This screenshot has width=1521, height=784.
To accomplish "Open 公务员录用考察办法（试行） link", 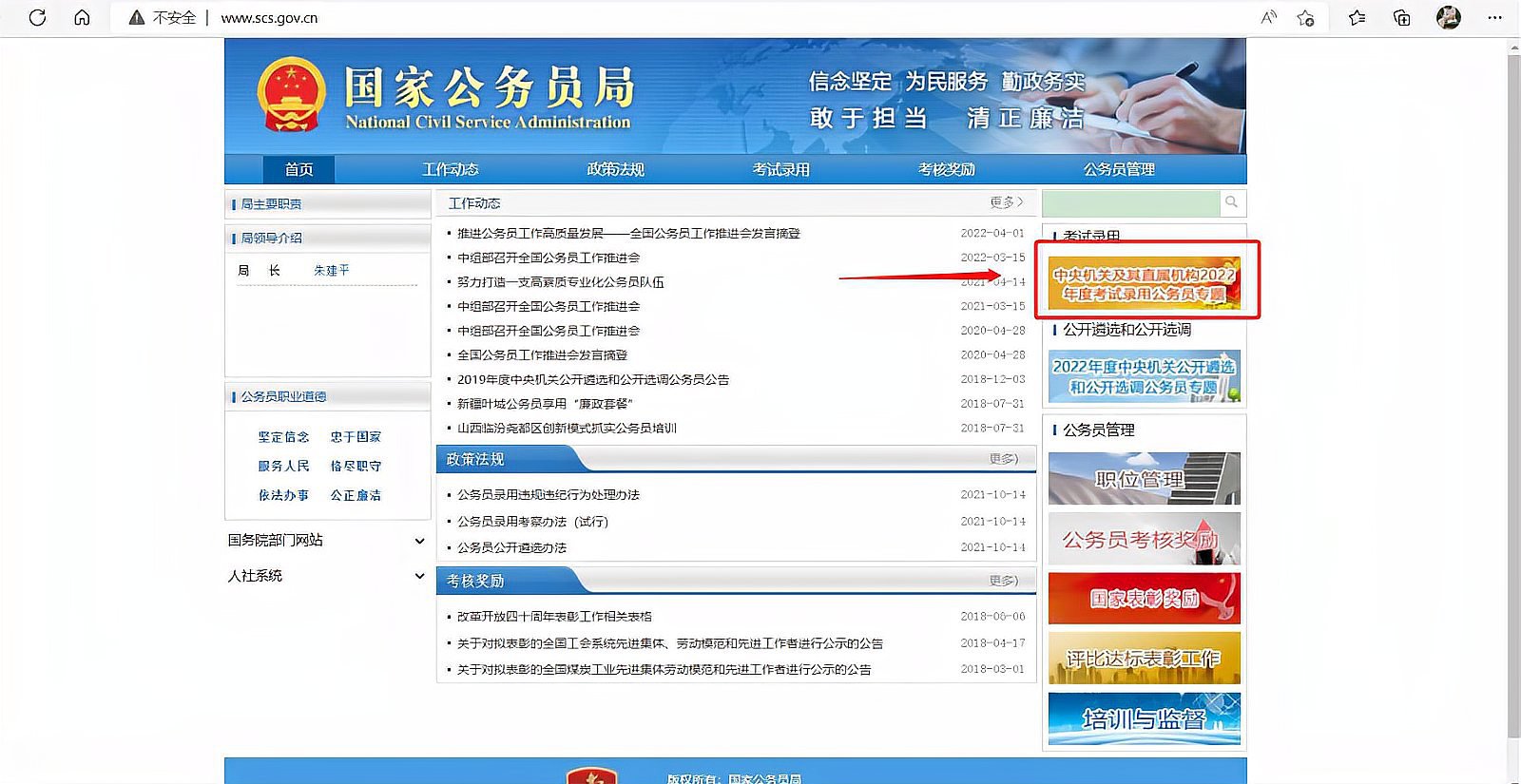I will 532,522.
